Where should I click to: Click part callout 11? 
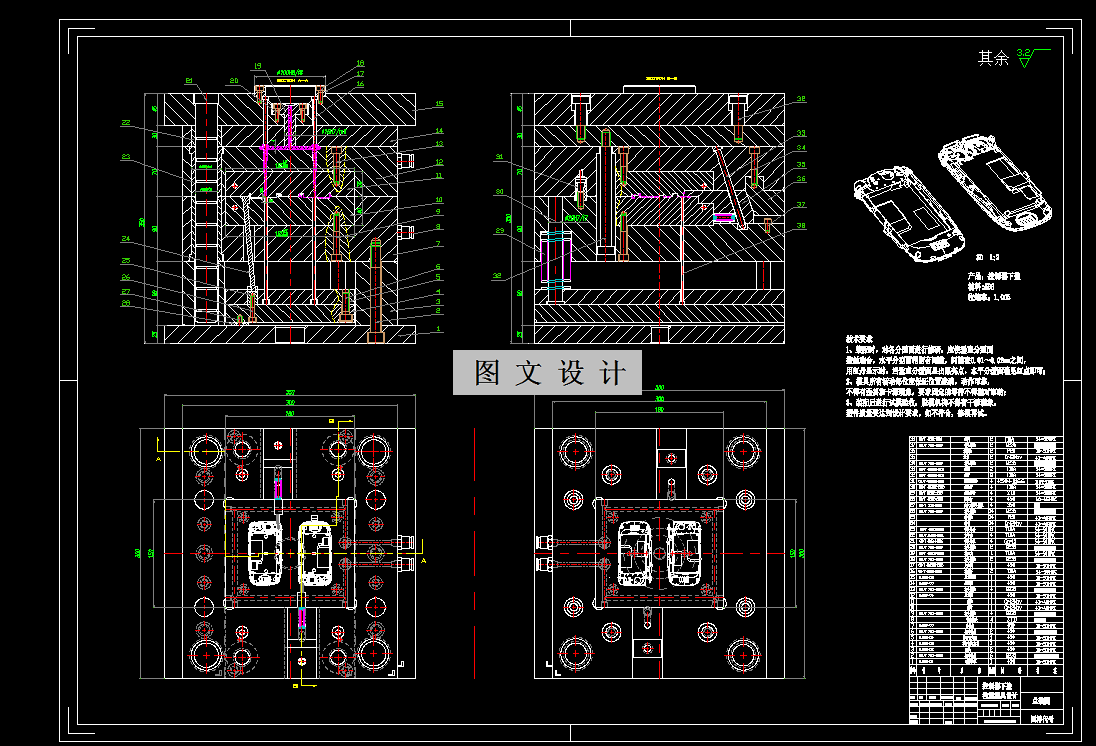point(439,175)
